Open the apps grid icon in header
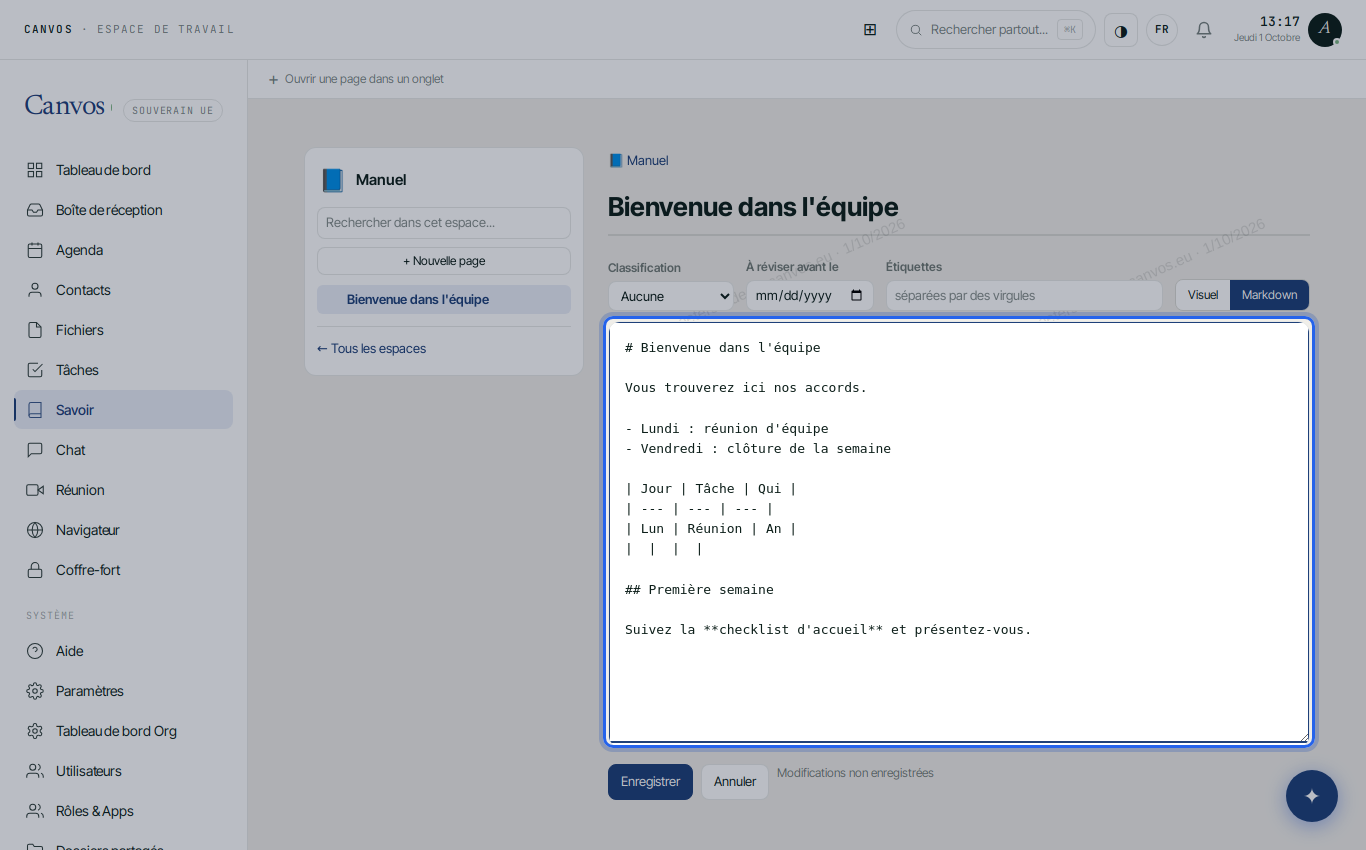 tap(870, 30)
